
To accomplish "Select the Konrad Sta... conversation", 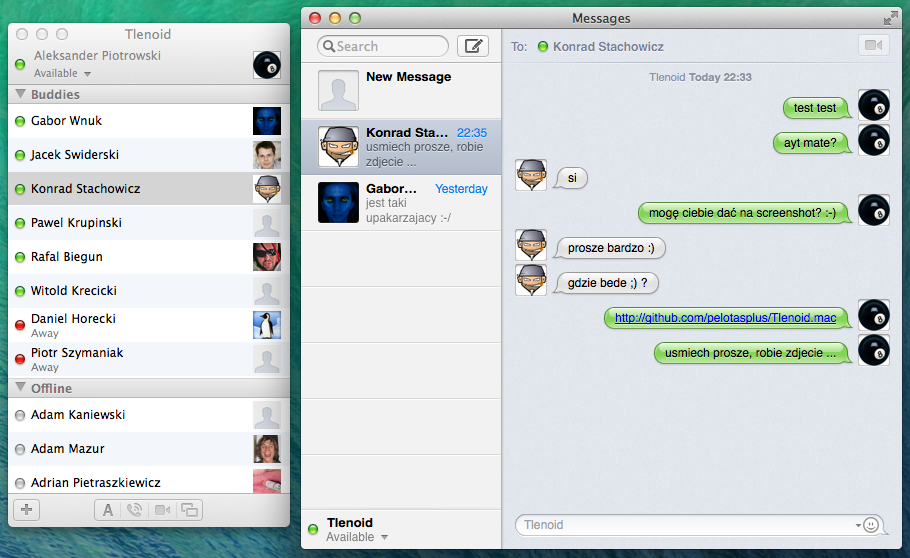I will click(401, 147).
